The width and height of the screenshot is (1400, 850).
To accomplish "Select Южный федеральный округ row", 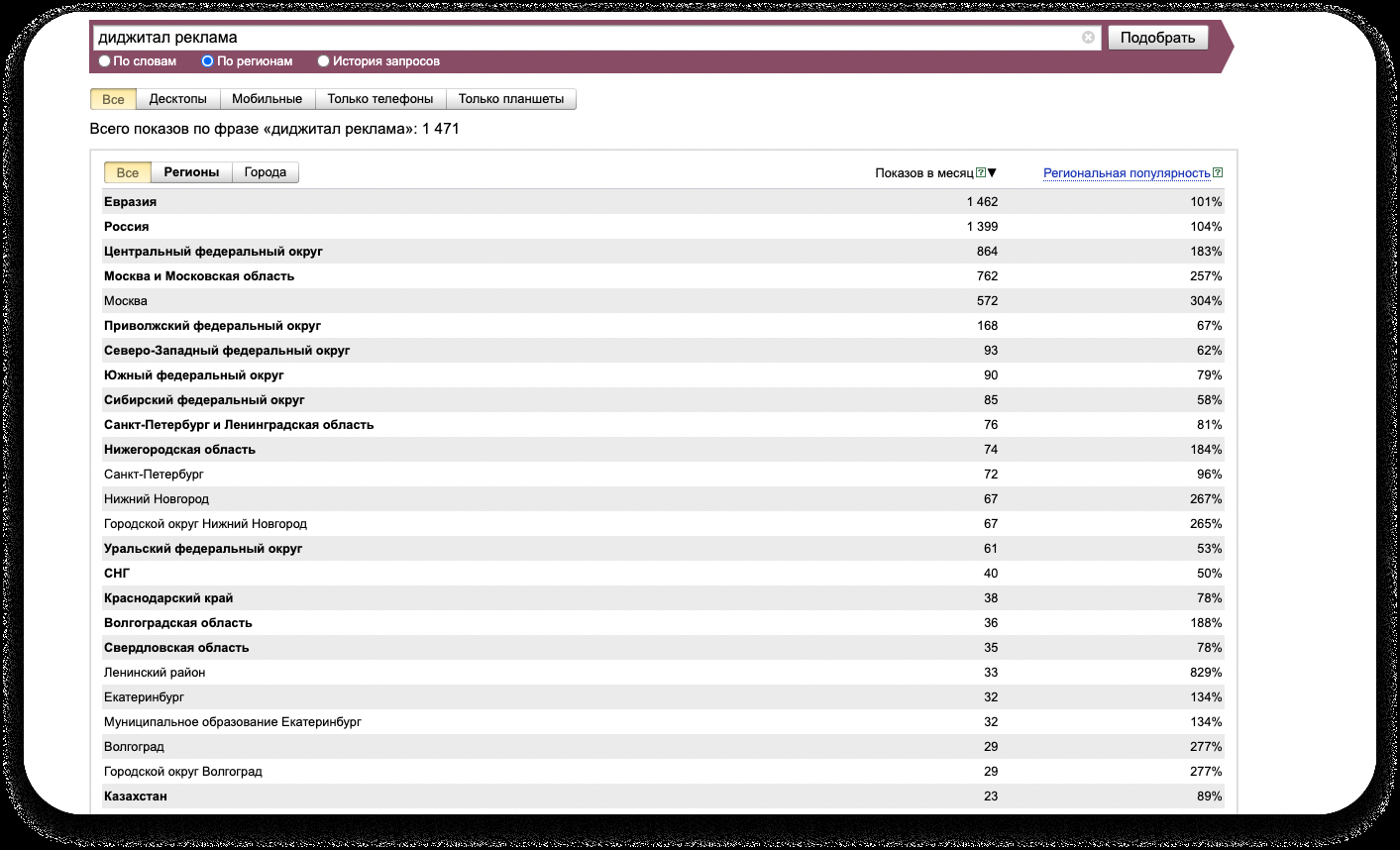I will coord(664,375).
